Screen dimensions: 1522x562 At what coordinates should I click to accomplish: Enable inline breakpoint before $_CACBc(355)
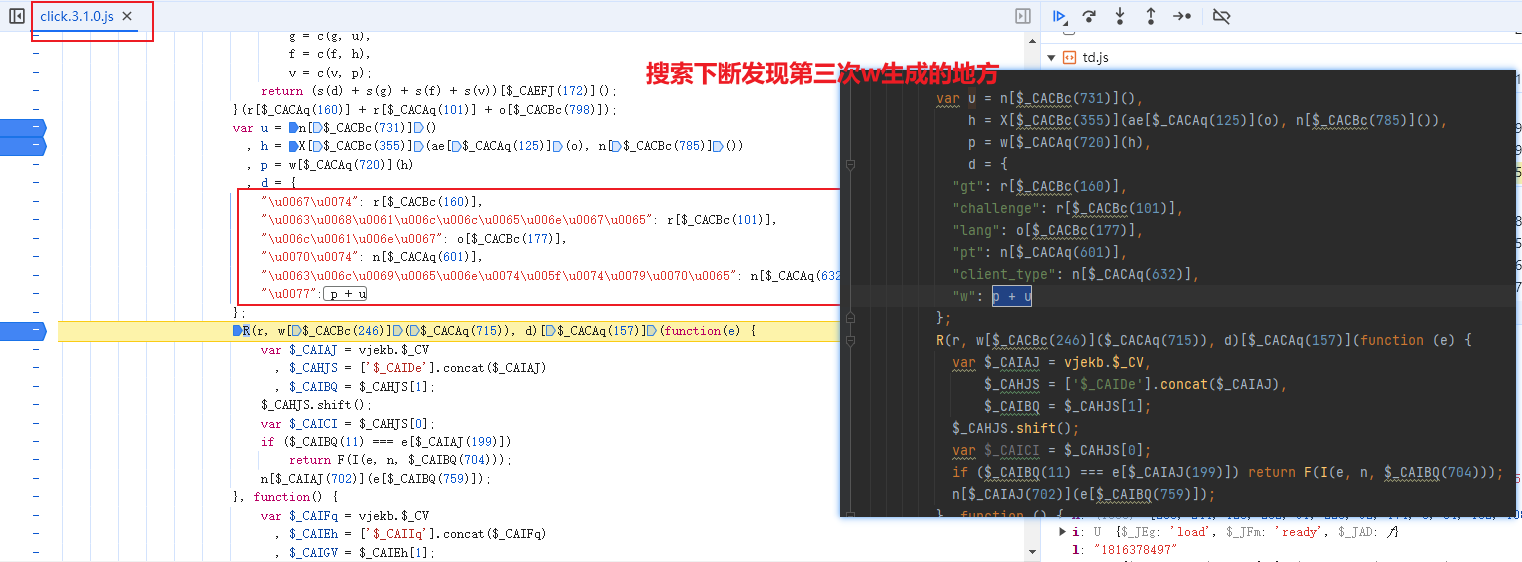click(x=318, y=146)
